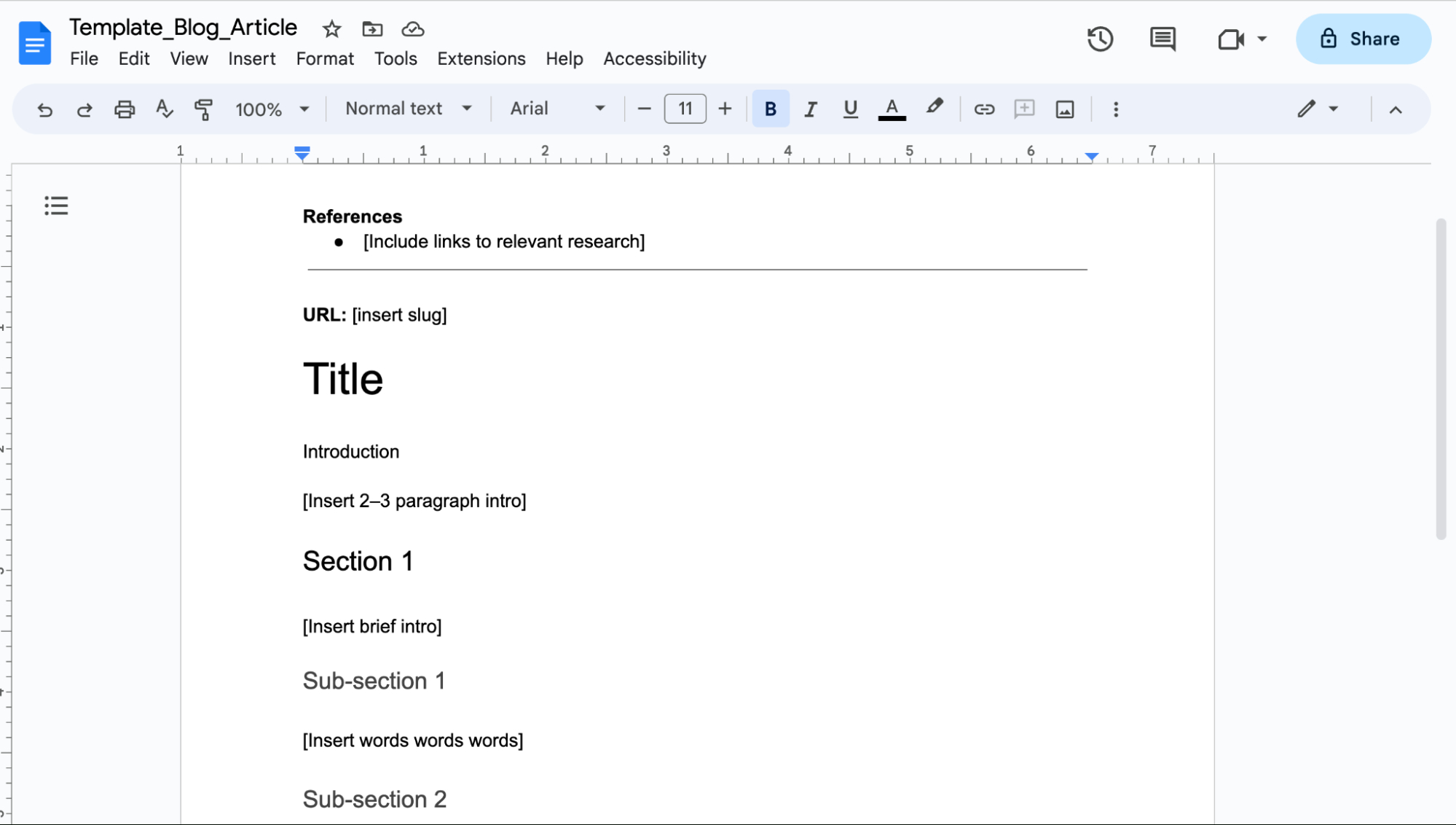Viewport: 1456px width, 825px height.
Task: Toggle italic formatting
Action: click(x=810, y=109)
